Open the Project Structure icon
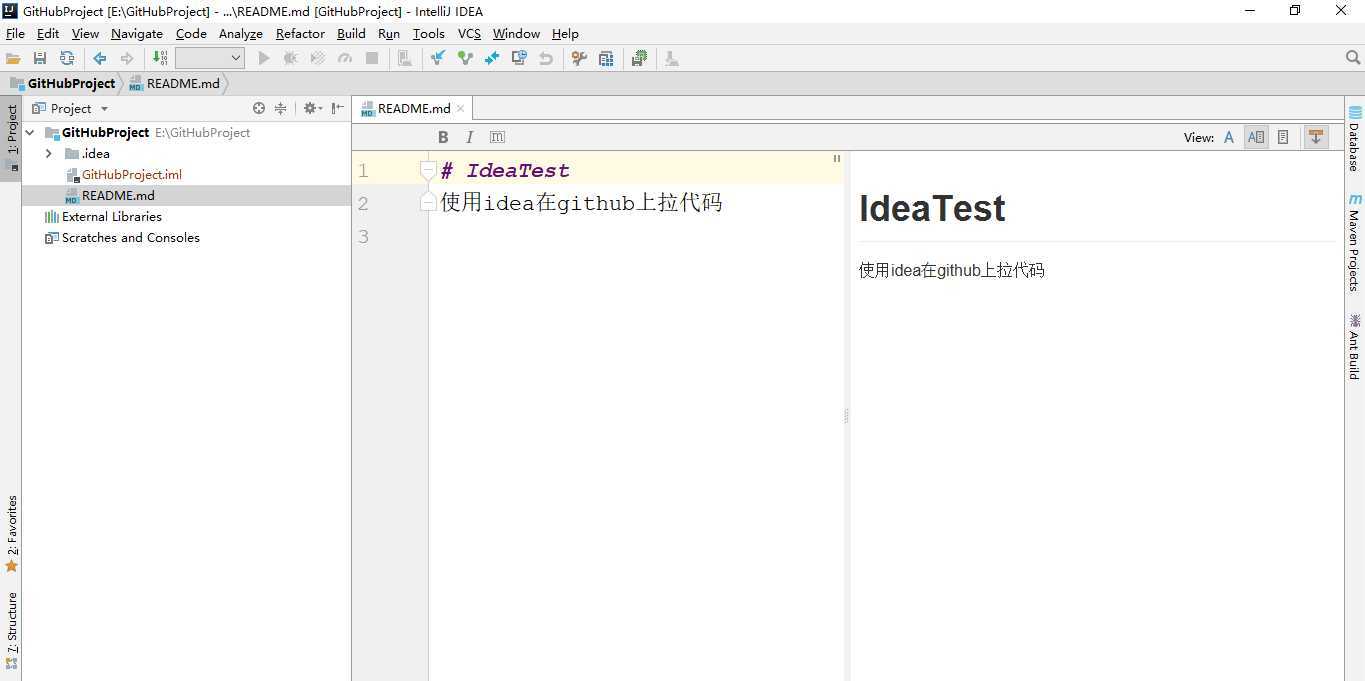Image resolution: width=1365 pixels, height=681 pixels. [606, 59]
